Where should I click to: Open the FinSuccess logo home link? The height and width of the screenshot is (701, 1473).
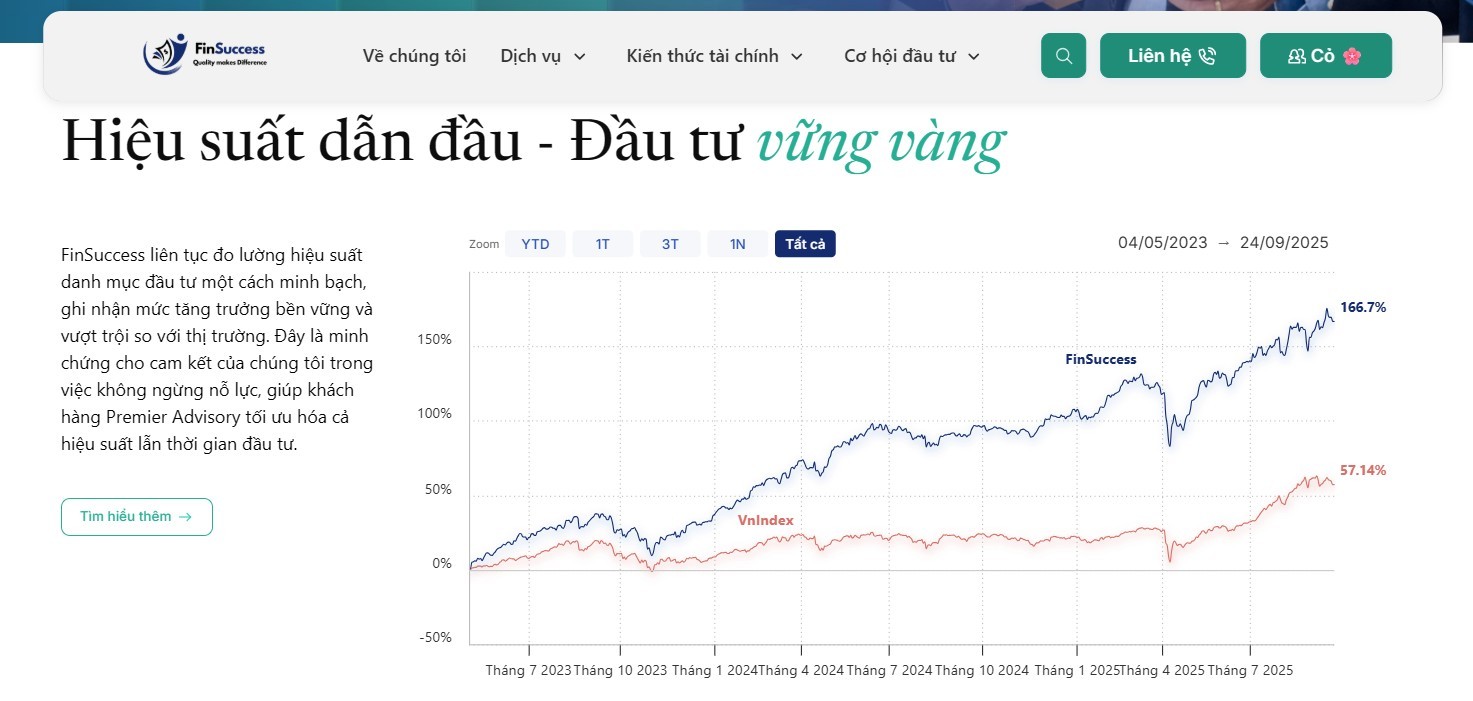[205, 55]
